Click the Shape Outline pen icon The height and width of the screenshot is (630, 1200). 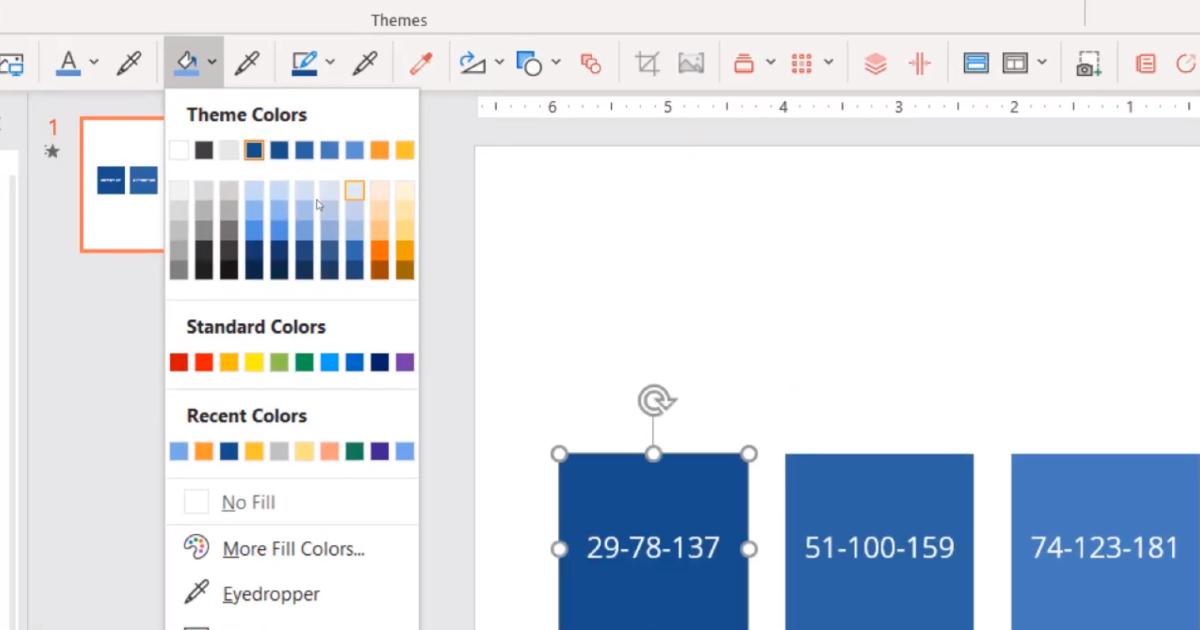pyautogui.click(x=305, y=62)
